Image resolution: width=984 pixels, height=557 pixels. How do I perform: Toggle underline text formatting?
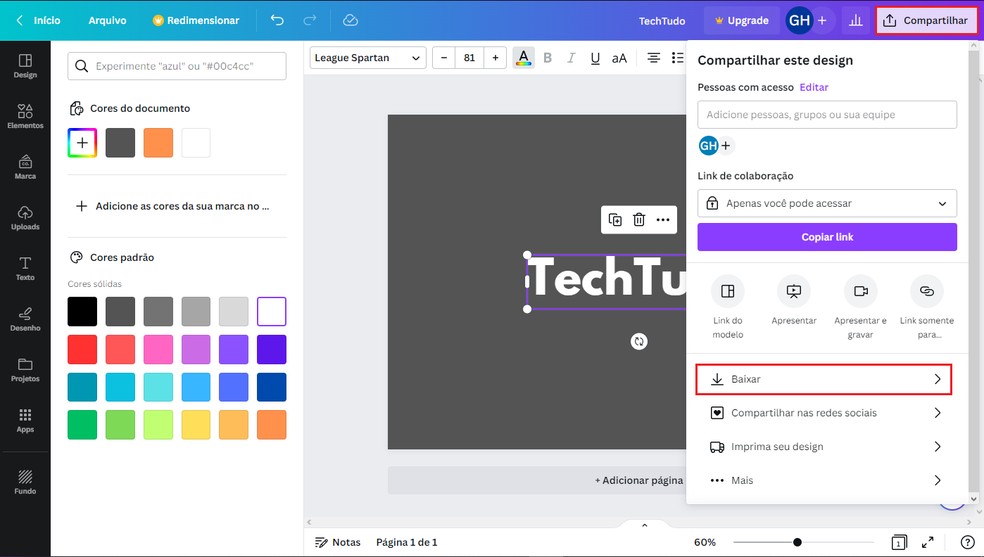point(595,58)
